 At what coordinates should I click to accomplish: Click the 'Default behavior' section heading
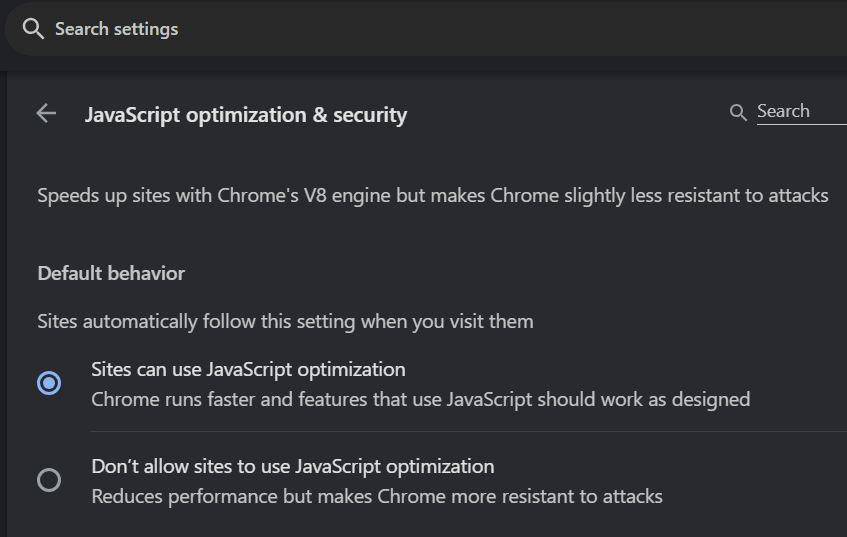point(111,273)
